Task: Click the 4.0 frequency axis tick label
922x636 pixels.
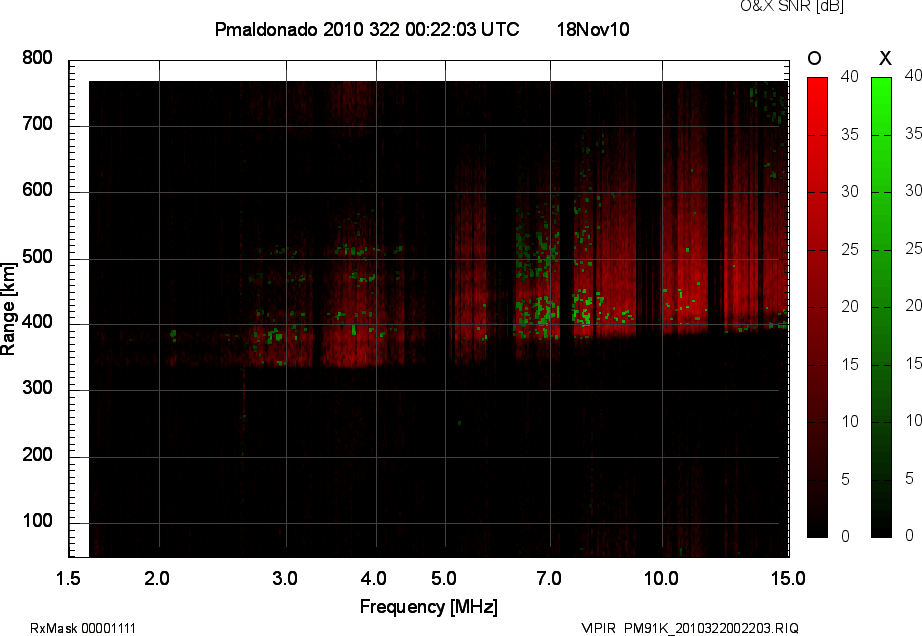Action: point(374,578)
